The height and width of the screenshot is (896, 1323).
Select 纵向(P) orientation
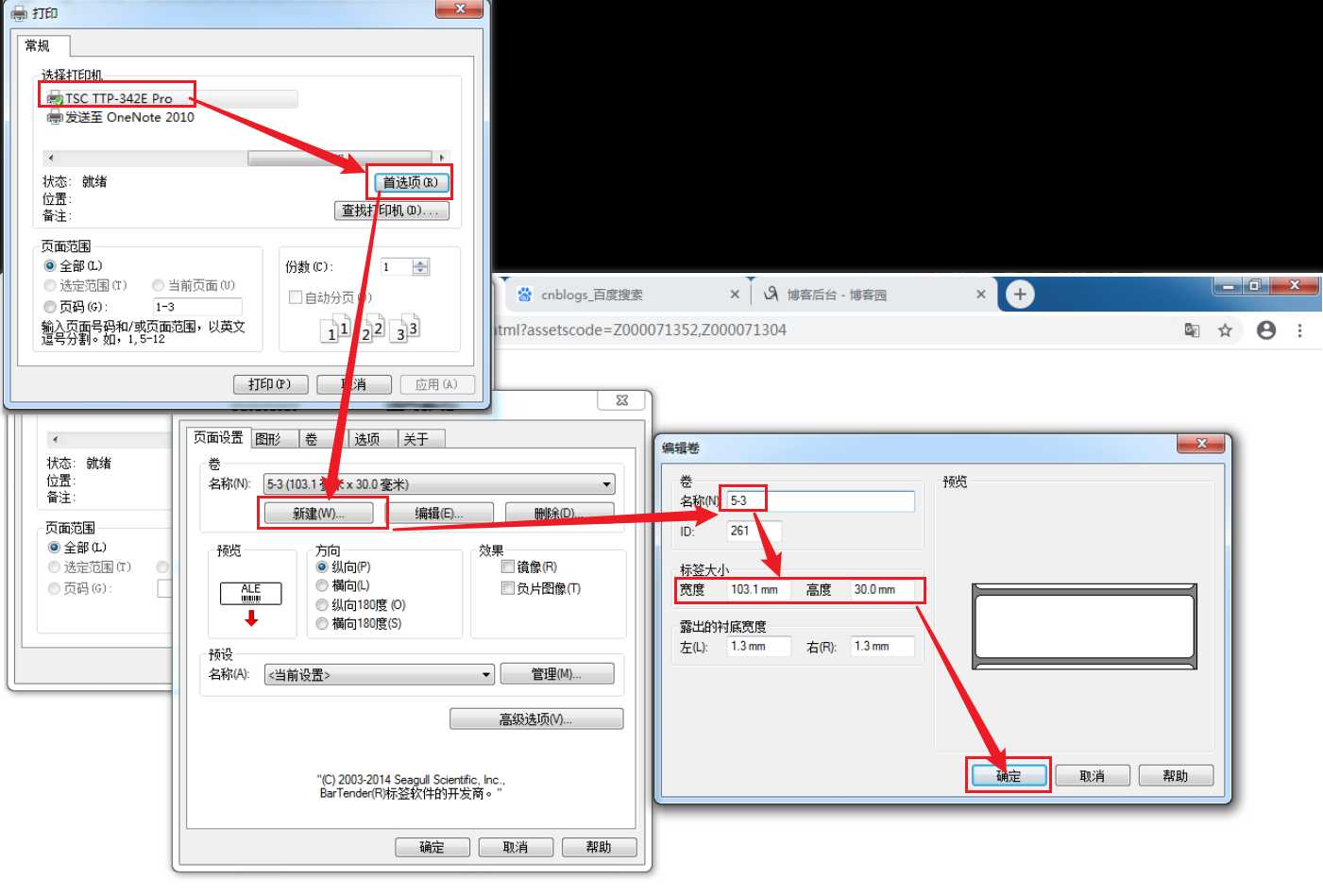322,567
